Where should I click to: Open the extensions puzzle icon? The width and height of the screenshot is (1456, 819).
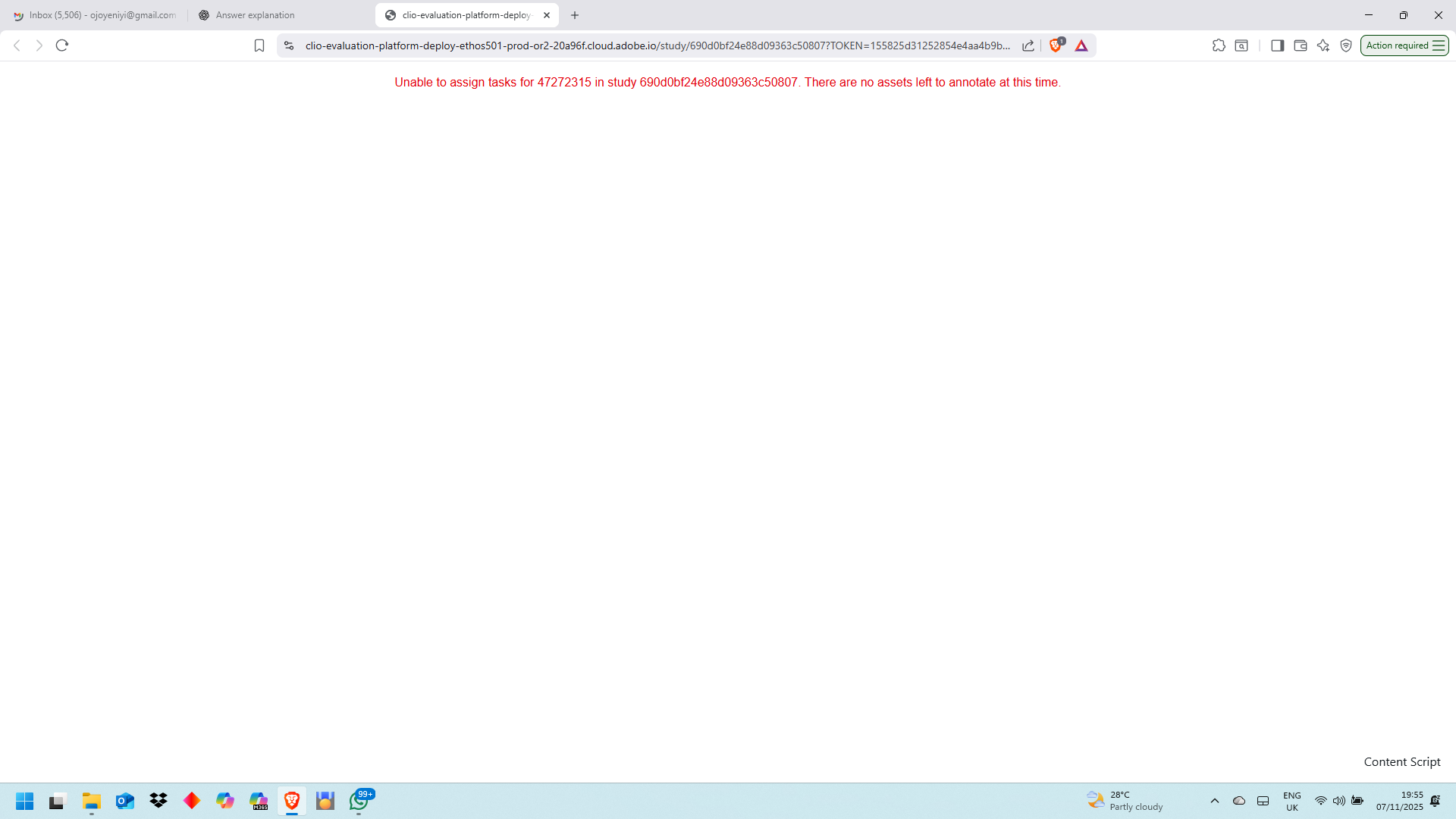pyautogui.click(x=1219, y=45)
